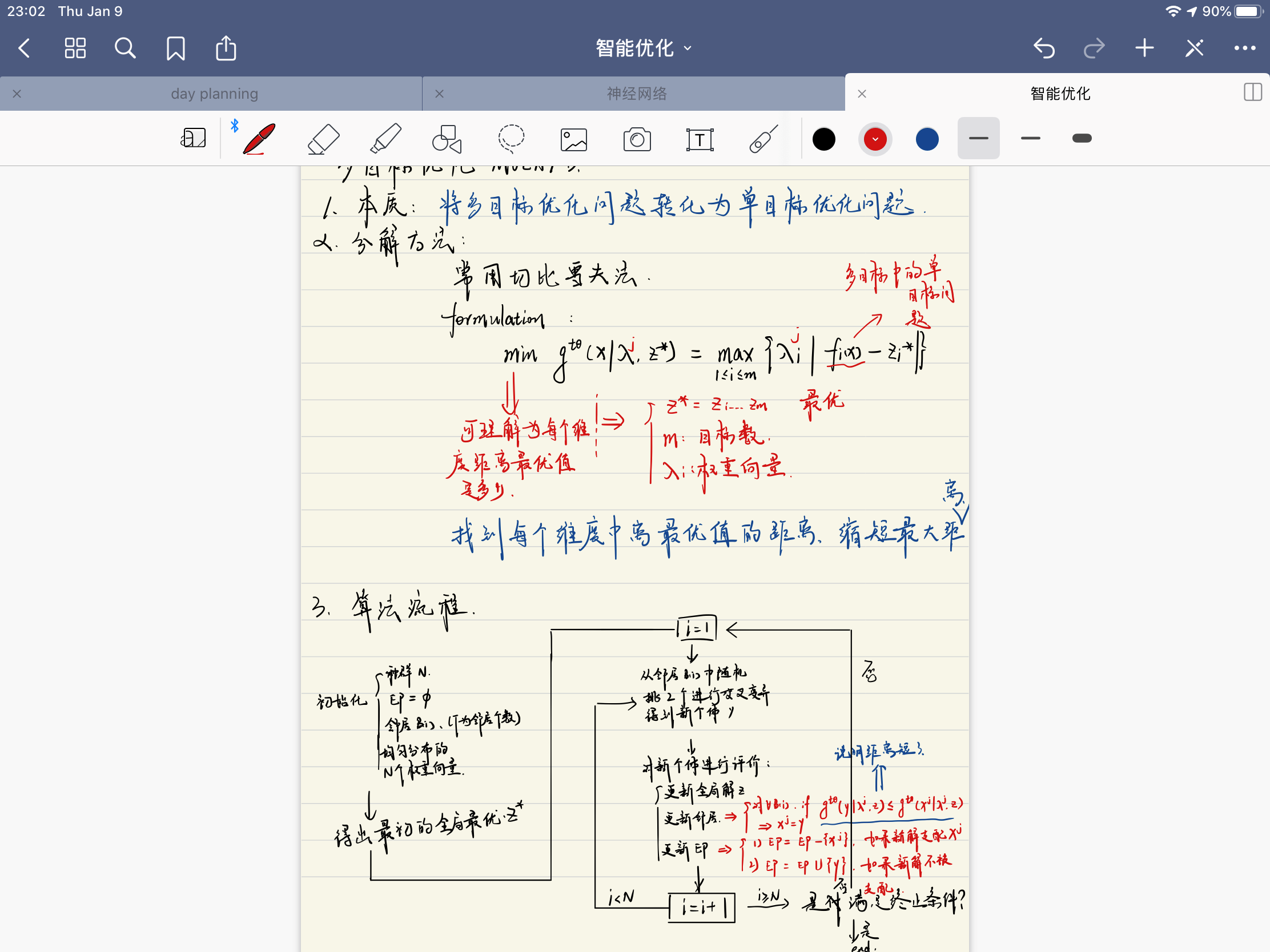Select the Eraser tool

tap(323, 138)
